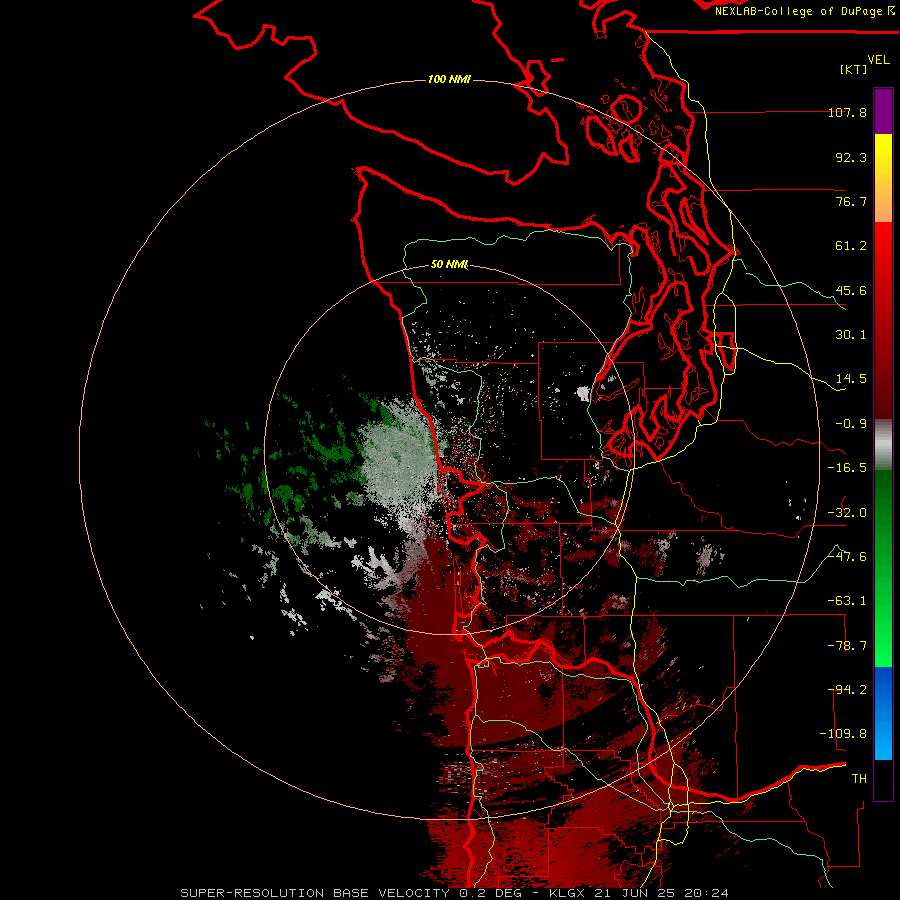Screen dimensions: 900x900
Task: Click the -47.6 legend value
Action: pos(847,557)
